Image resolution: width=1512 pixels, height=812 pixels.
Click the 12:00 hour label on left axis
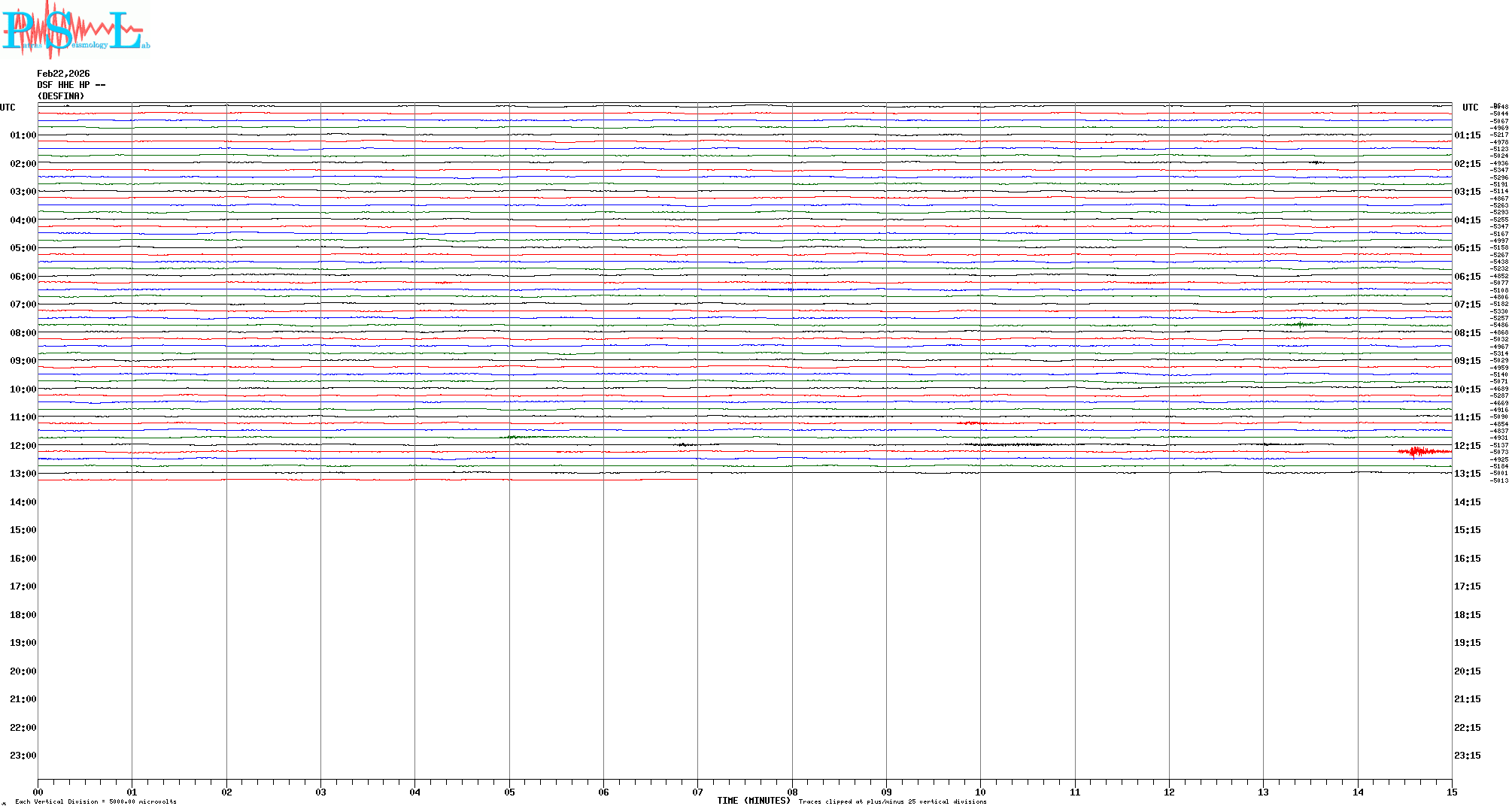coord(23,446)
